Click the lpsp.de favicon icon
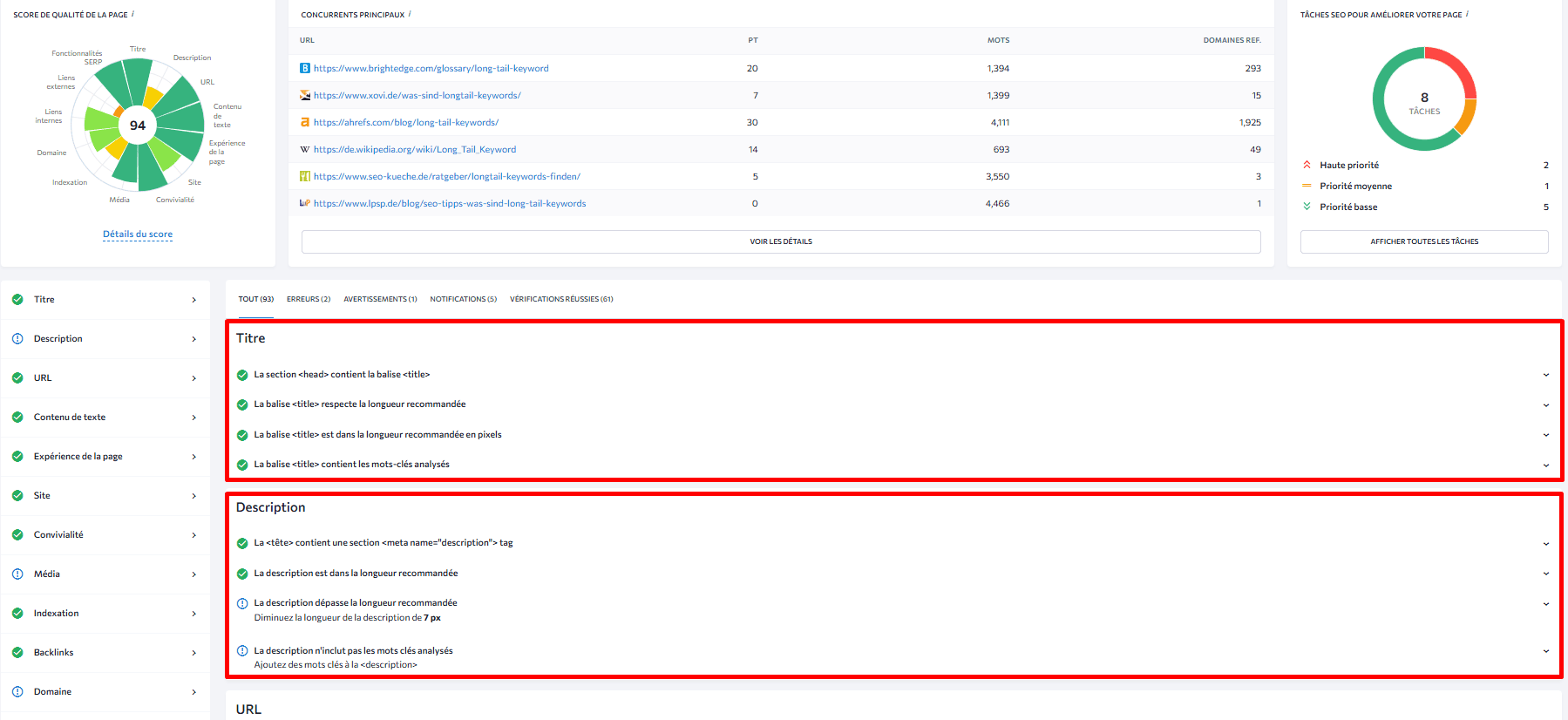This screenshot has width=1568, height=720. [305, 203]
